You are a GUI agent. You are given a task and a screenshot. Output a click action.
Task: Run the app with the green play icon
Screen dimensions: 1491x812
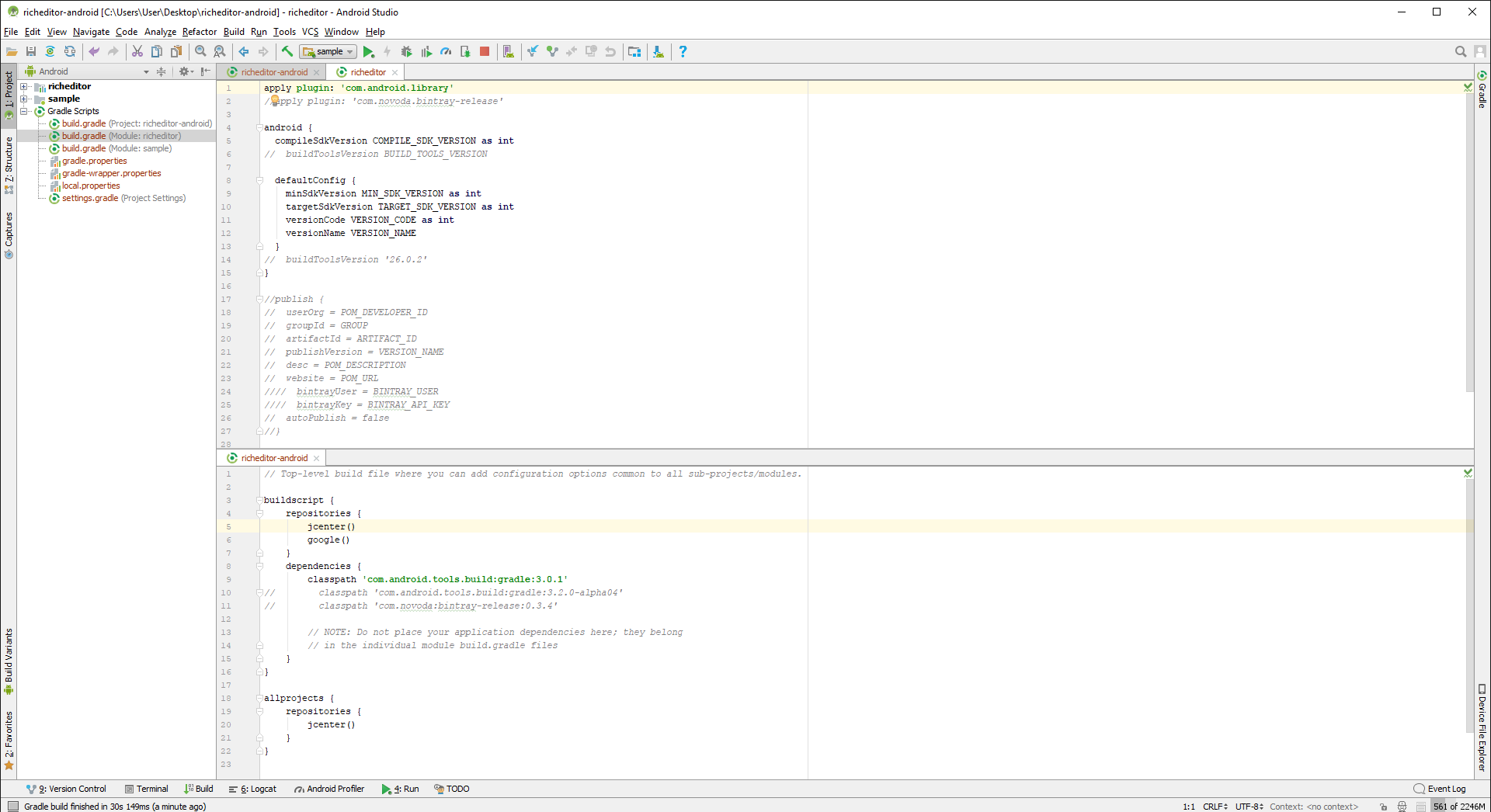click(369, 51)
